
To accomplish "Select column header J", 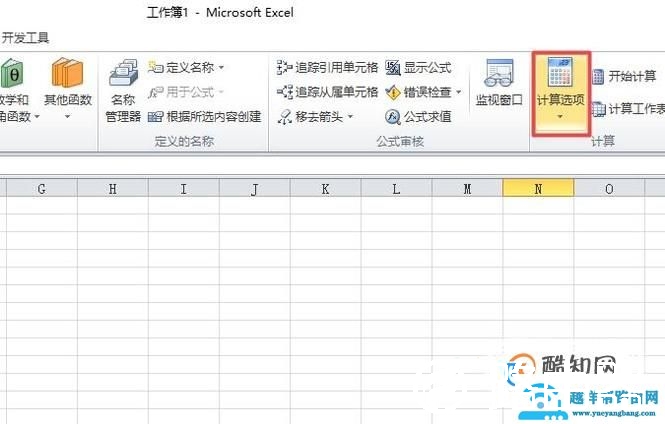I will (x=254, y=189).
